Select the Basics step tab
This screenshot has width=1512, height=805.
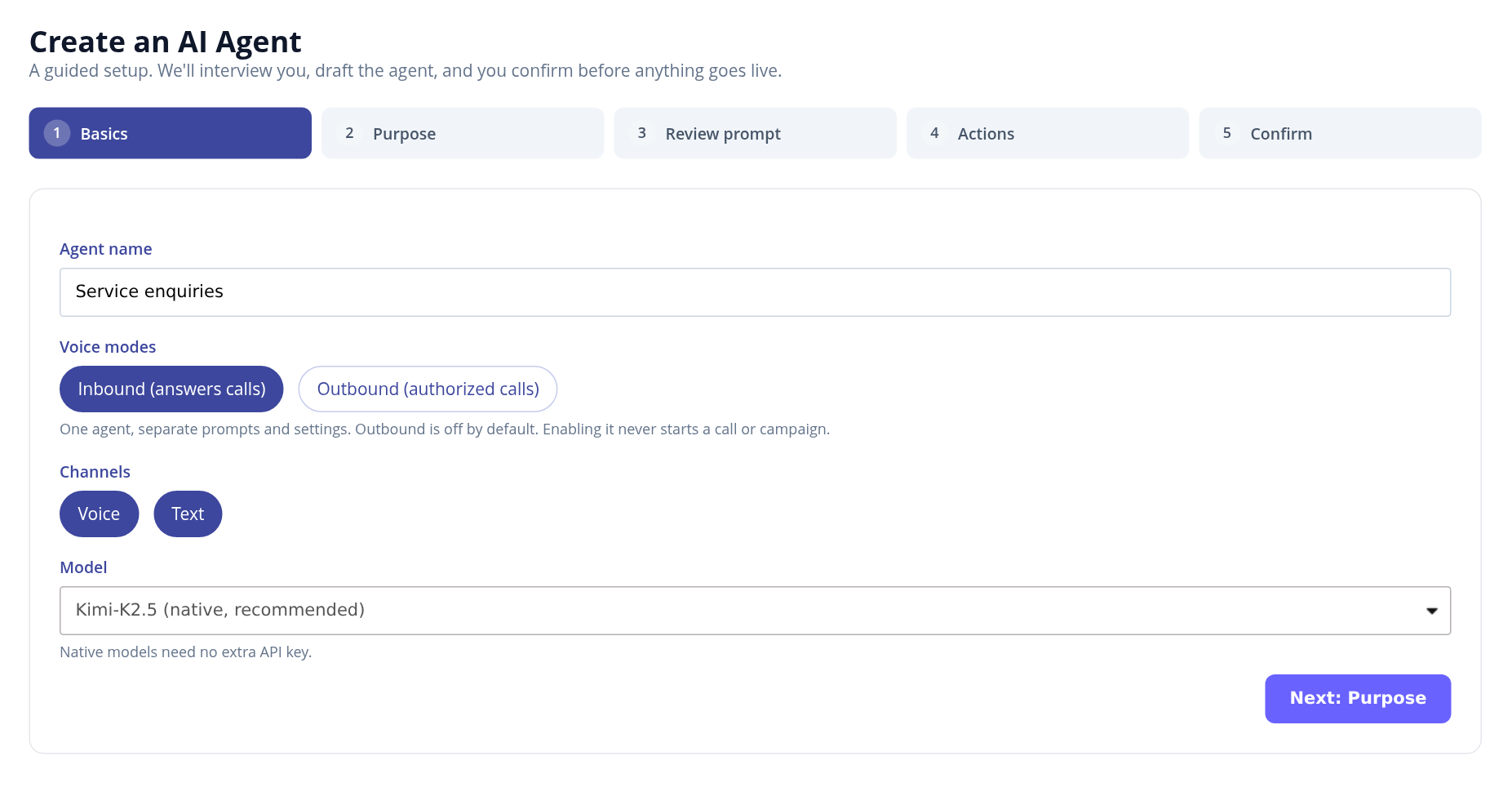click(170, 133)
